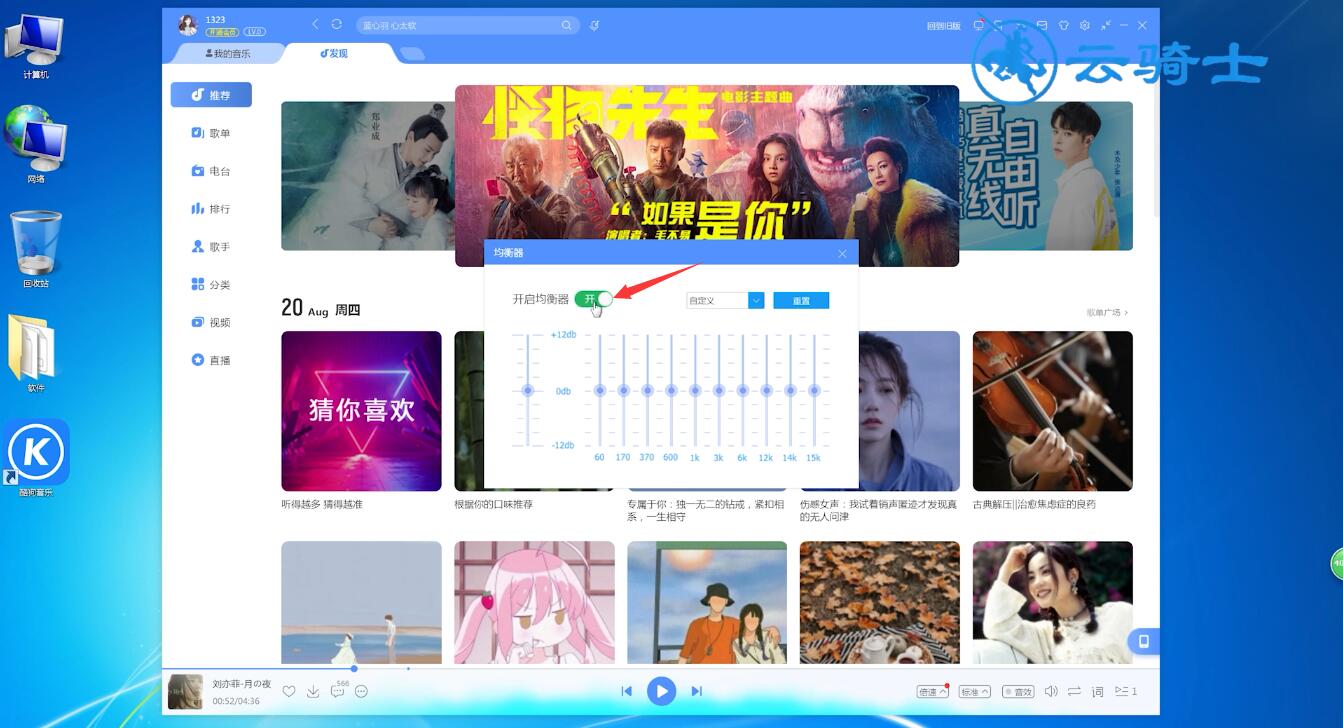This screenshot has width=1343, height=728.
Task: Open the 古典解压 violin playlist thumbnail
Action: [x=1052, y=411]
